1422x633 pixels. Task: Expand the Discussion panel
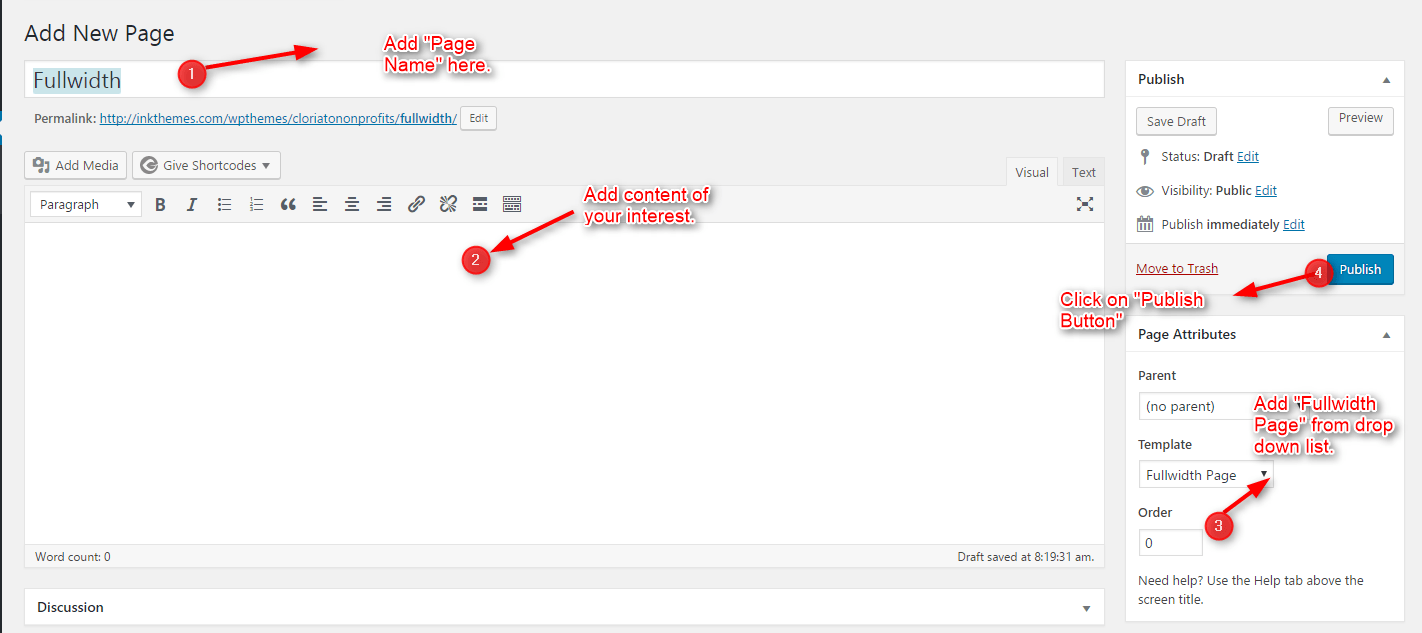point(1086,608)
